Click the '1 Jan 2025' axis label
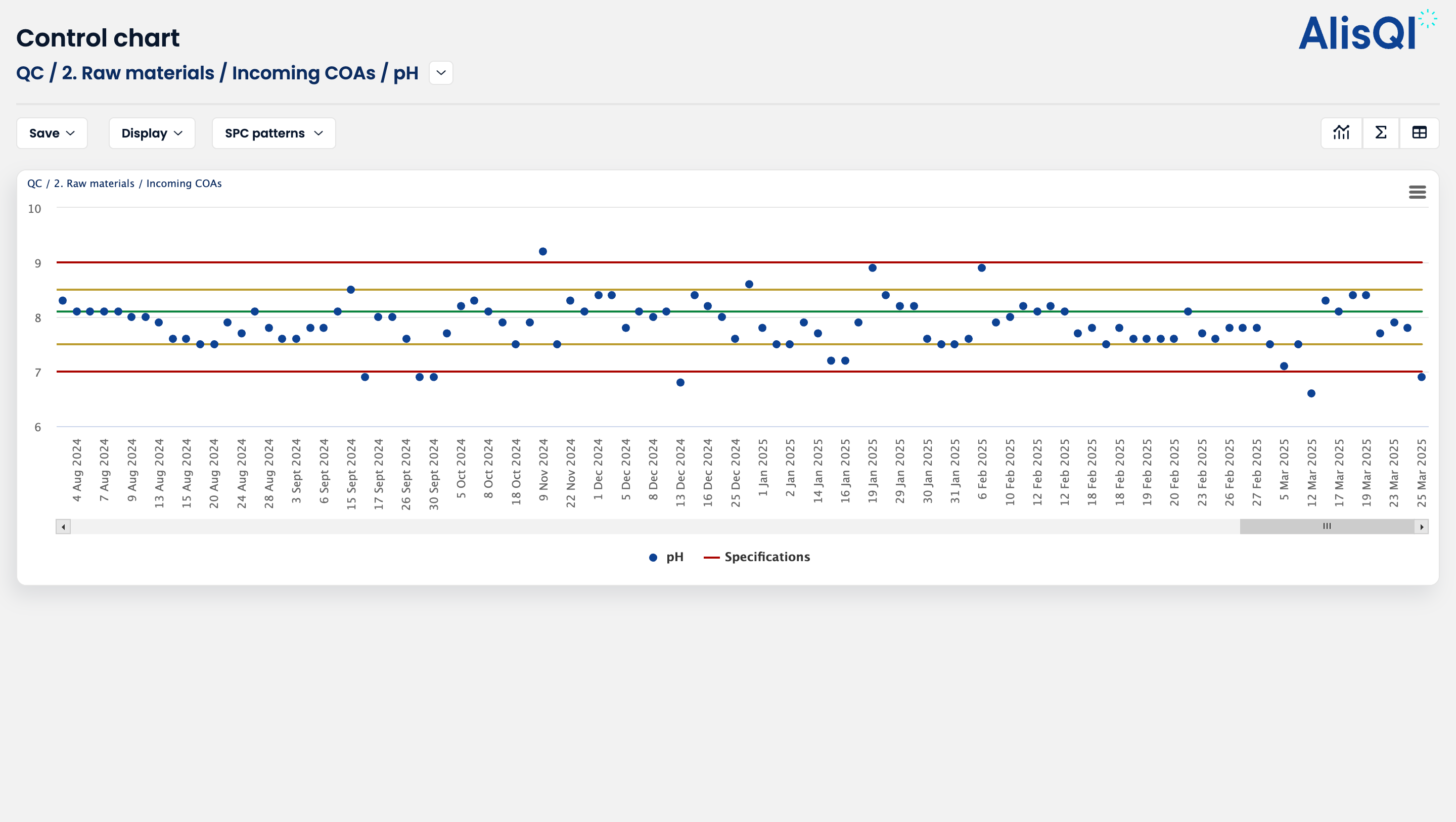The height and width of the screenshot is (822, 1456). pyautogui.click(x=763, y=468)
